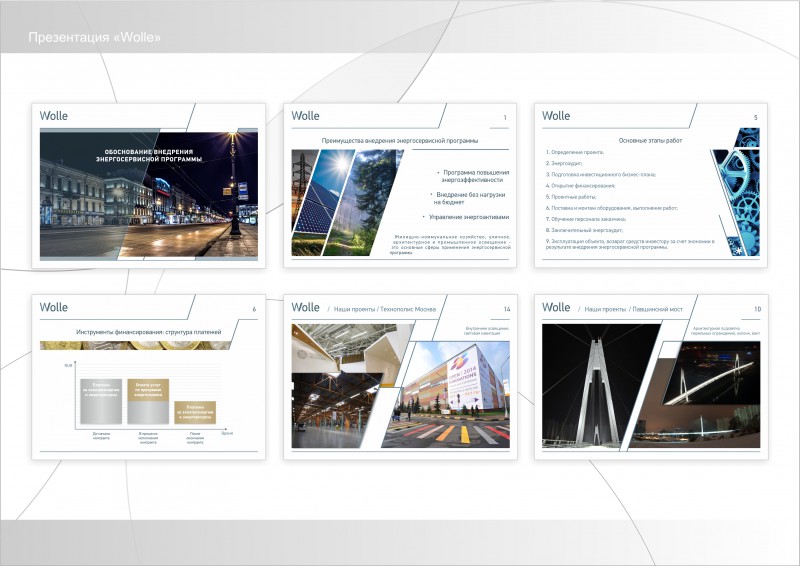The width and height of the screenshot is (800, 566).
Task: Click the Wolle logo on slide numbered 6
Action: (x=54, y=307)
